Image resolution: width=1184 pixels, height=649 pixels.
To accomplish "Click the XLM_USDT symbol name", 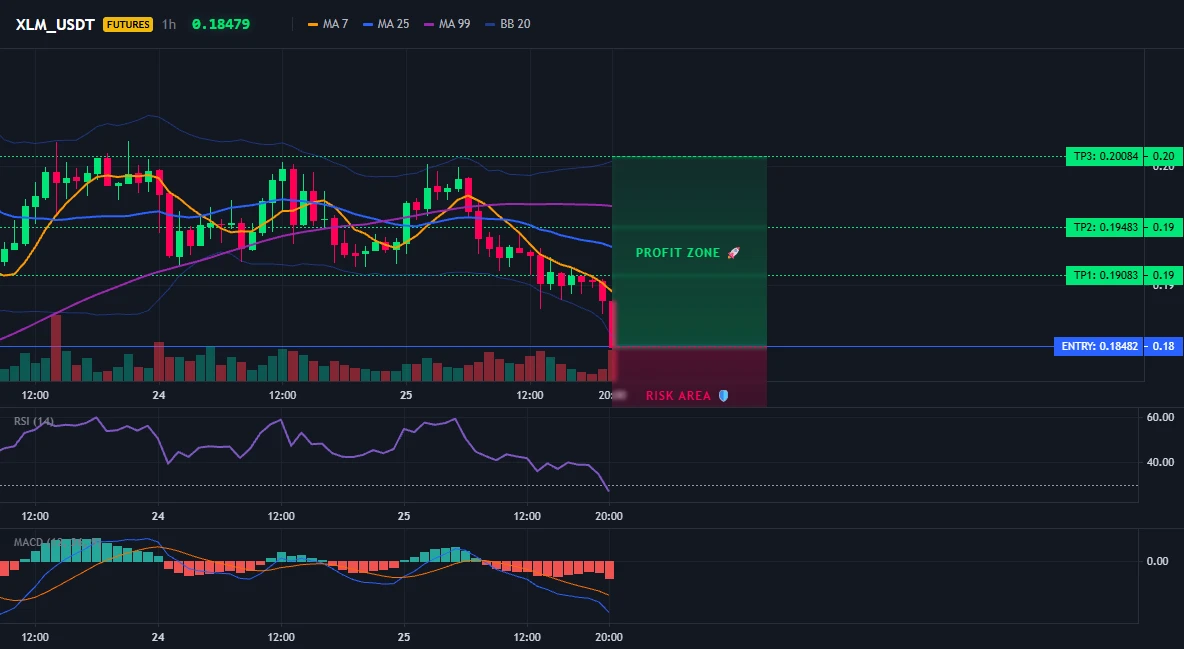I will (x=55, y=24).
